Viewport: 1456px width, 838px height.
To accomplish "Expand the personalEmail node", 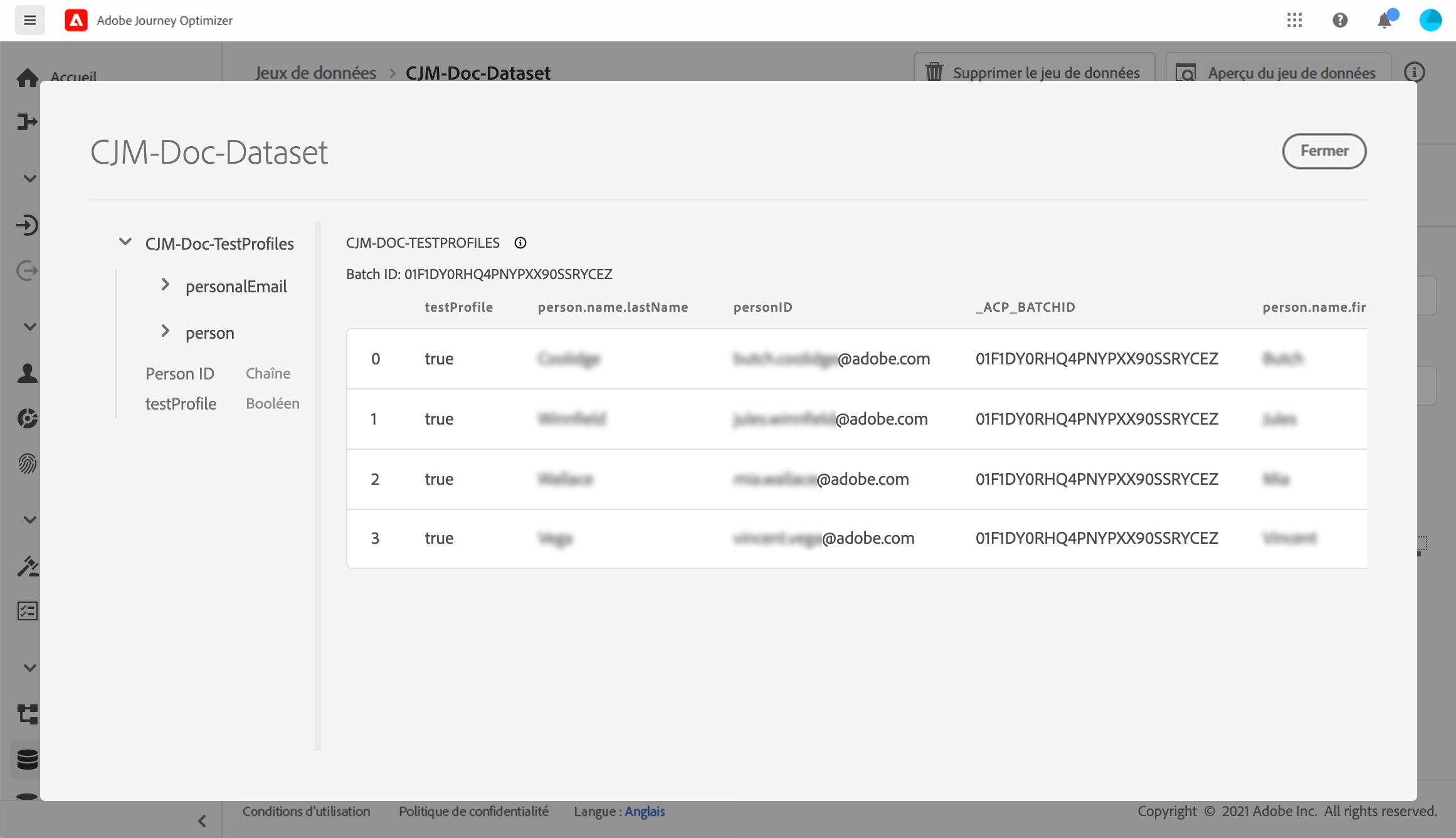I will pos(166,285).
